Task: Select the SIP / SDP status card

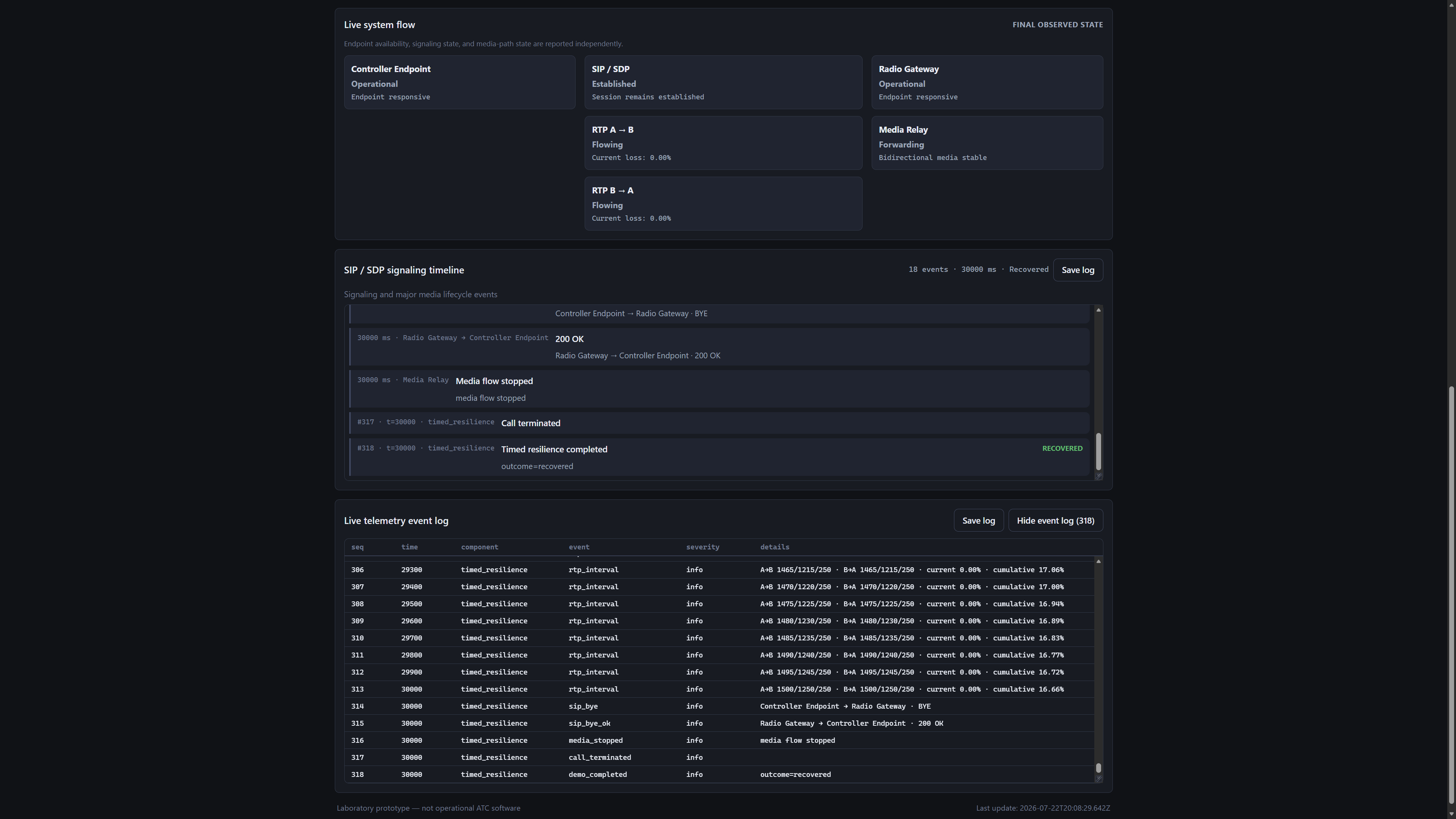Action: click(x=723, y=83)
